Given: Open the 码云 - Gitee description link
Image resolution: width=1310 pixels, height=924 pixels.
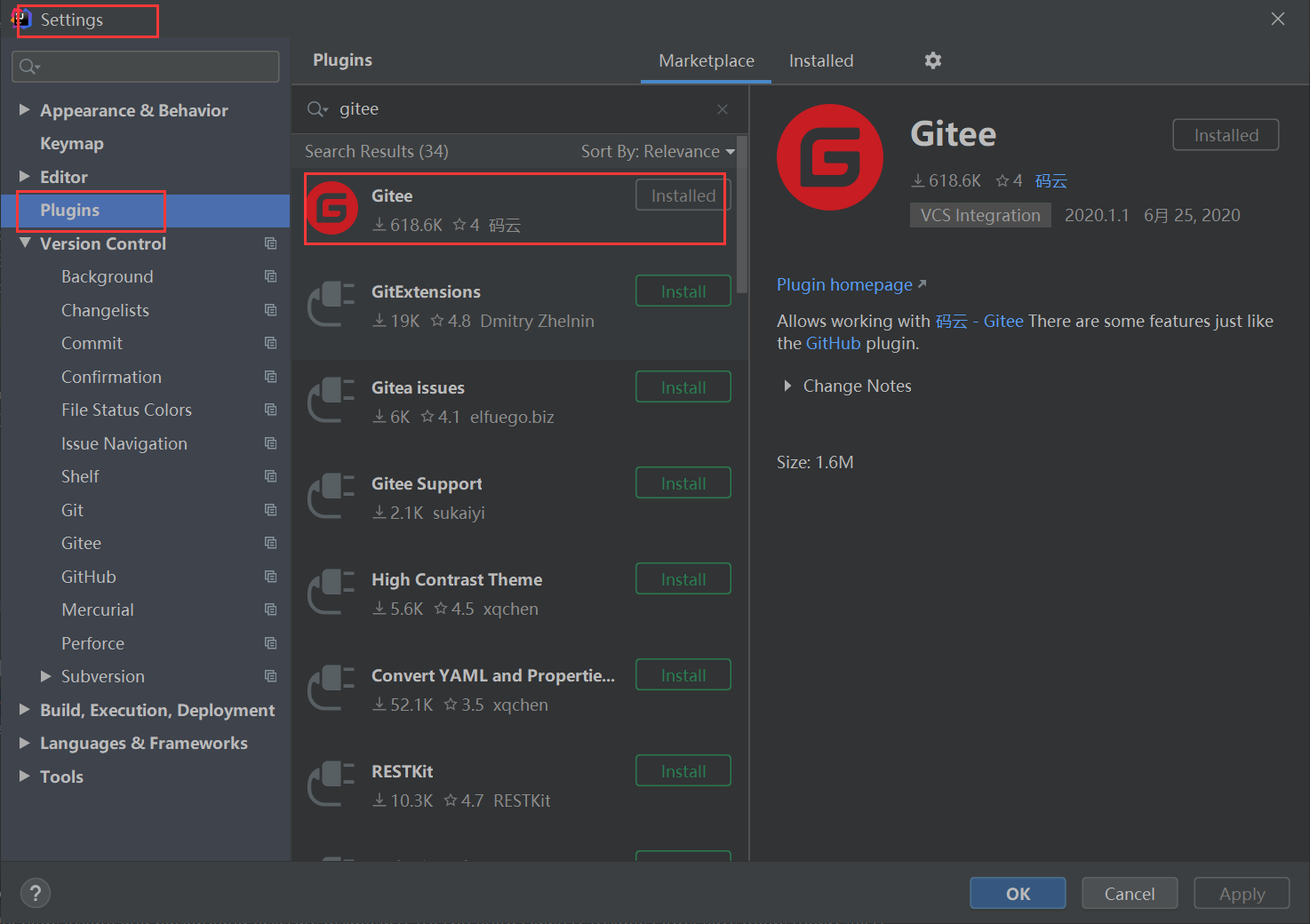Looking at the screenshot, I should click(x=979, y=322).
